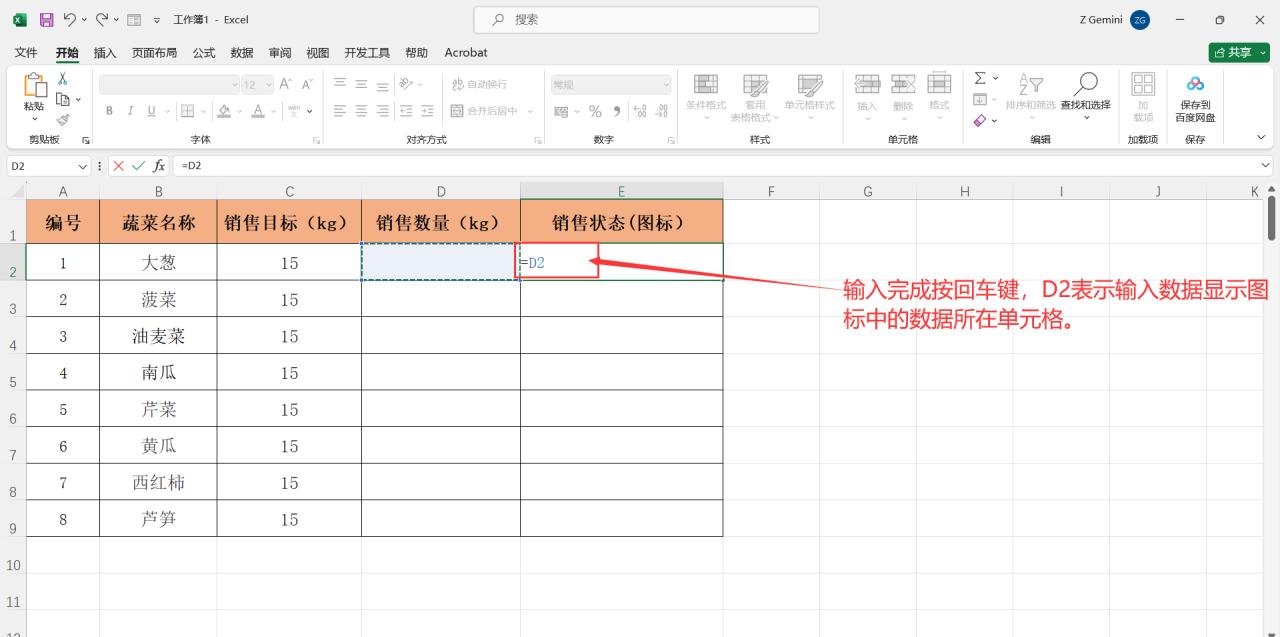This screenshot has height=637, width=1280.
Task: Save the workbook using the floppy disk icon
Action: coord(46,19)
